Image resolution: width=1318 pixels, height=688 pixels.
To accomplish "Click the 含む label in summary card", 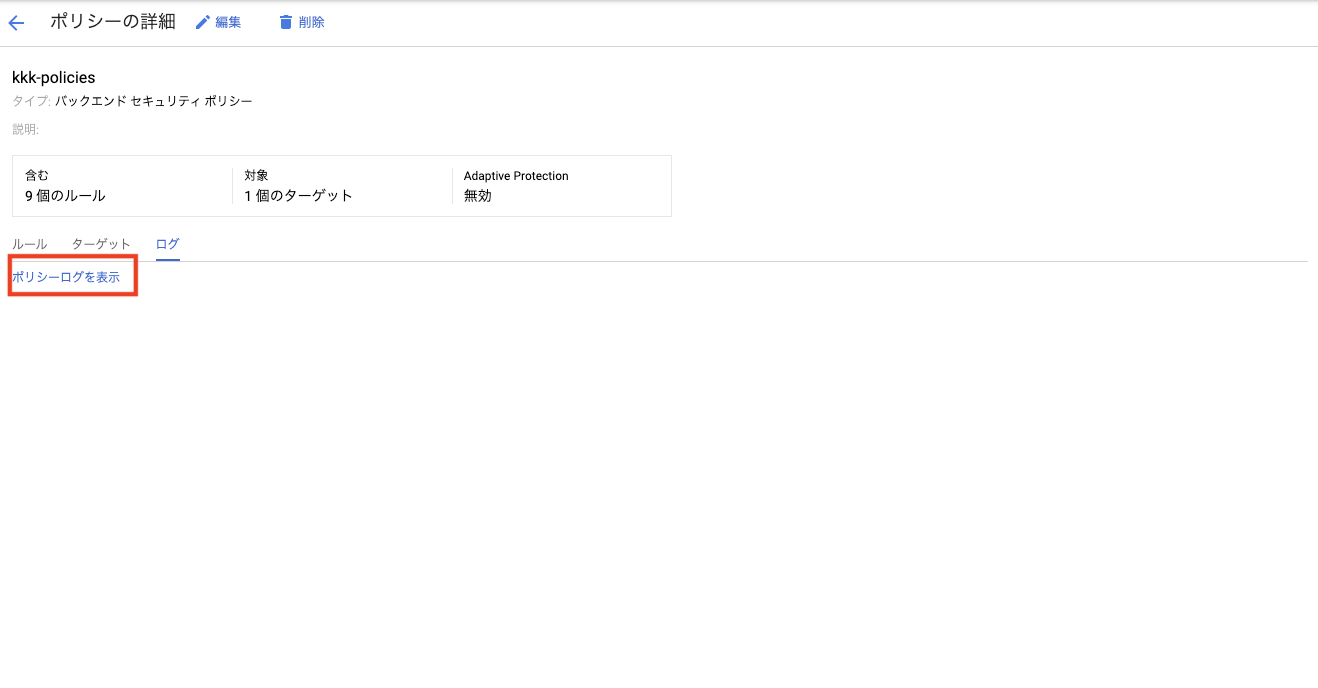I will 37,176.
